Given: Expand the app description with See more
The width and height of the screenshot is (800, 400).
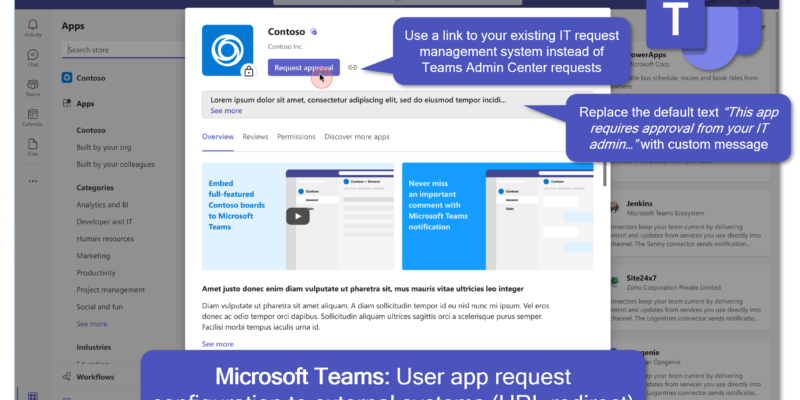Looking at the screenshot, I should pyautogui.click(x=218, y=343).
